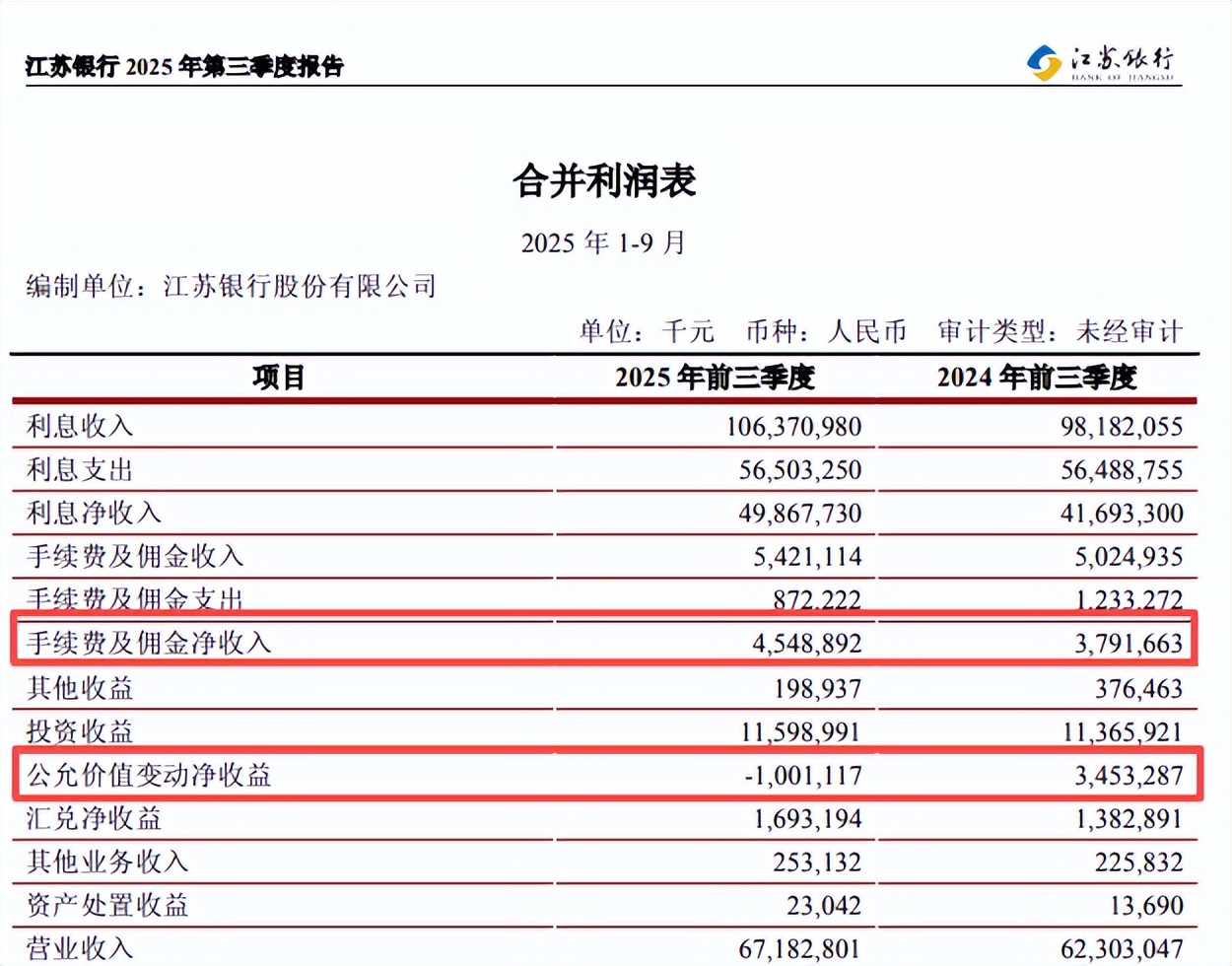Viewport: 1232px width, 966px height.
Task: Click the negative value -1,001,117
Action: click(x=803, y=776)
